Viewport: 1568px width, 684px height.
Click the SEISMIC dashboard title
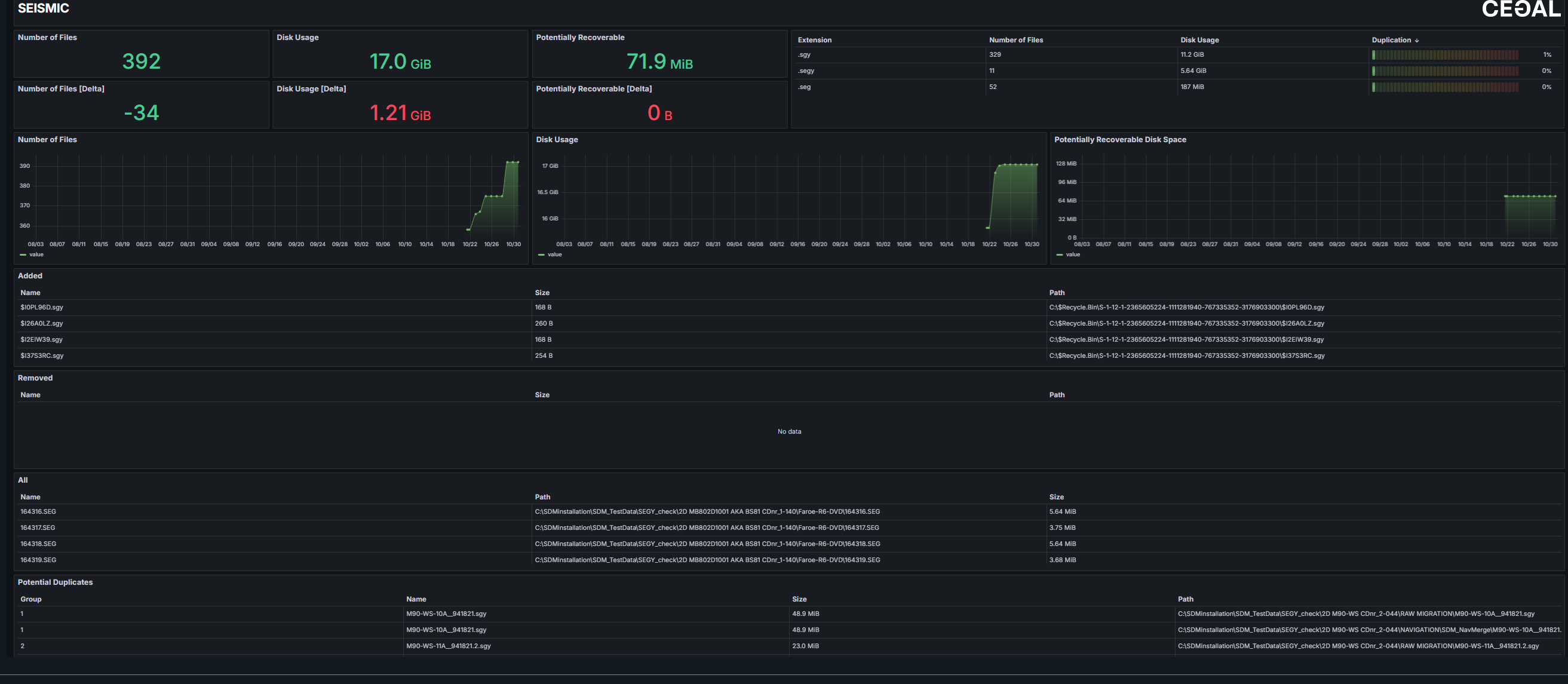pos(43,8)
